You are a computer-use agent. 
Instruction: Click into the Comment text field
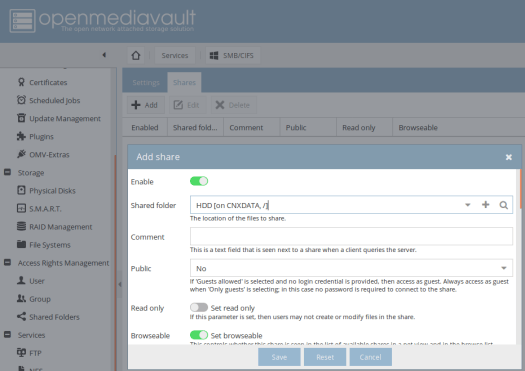351,236
